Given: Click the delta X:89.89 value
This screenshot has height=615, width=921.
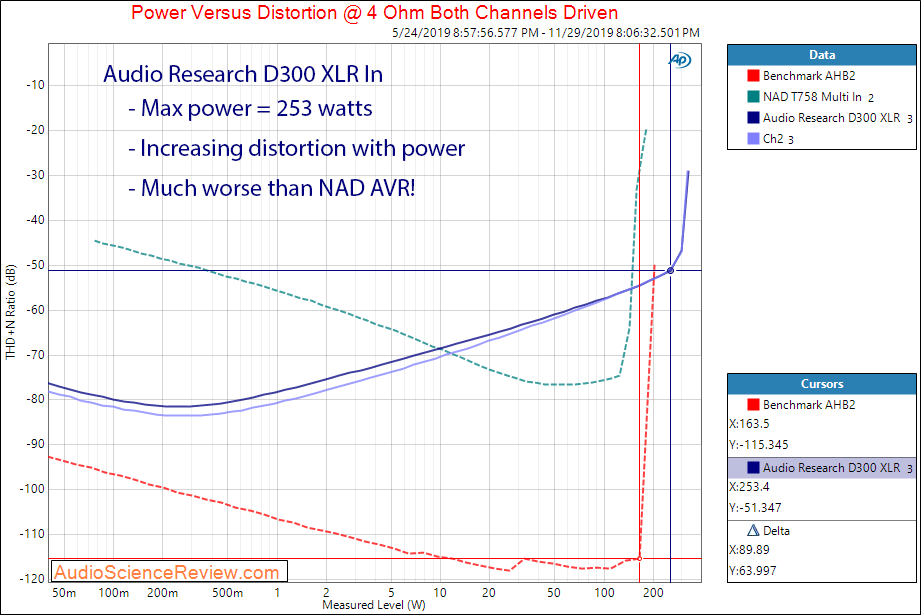Looking at the screenshot, I should pyautogui.click(x=749, y=550).
